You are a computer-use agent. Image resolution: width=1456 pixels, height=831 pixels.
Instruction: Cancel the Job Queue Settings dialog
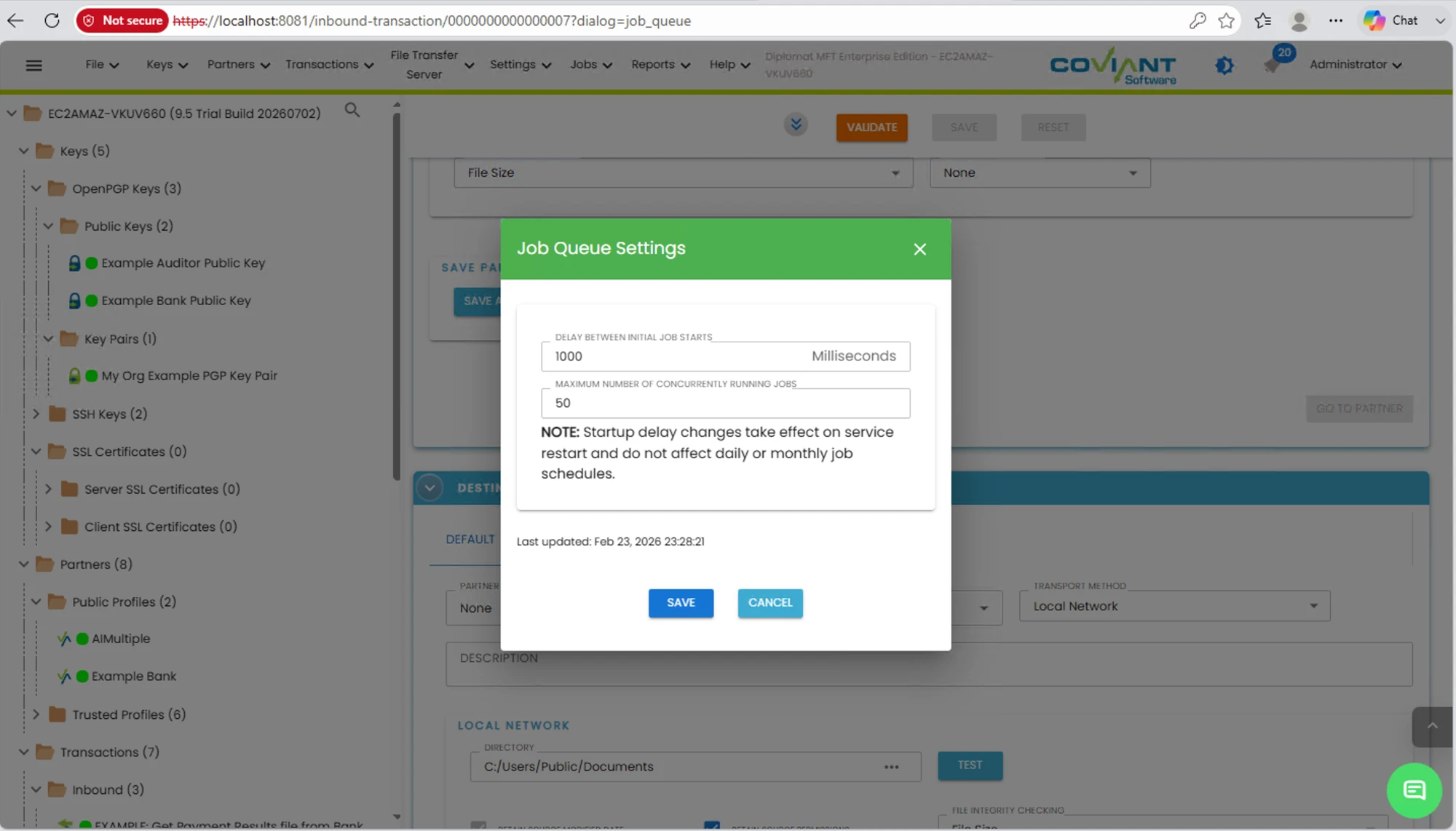point(770,603)
